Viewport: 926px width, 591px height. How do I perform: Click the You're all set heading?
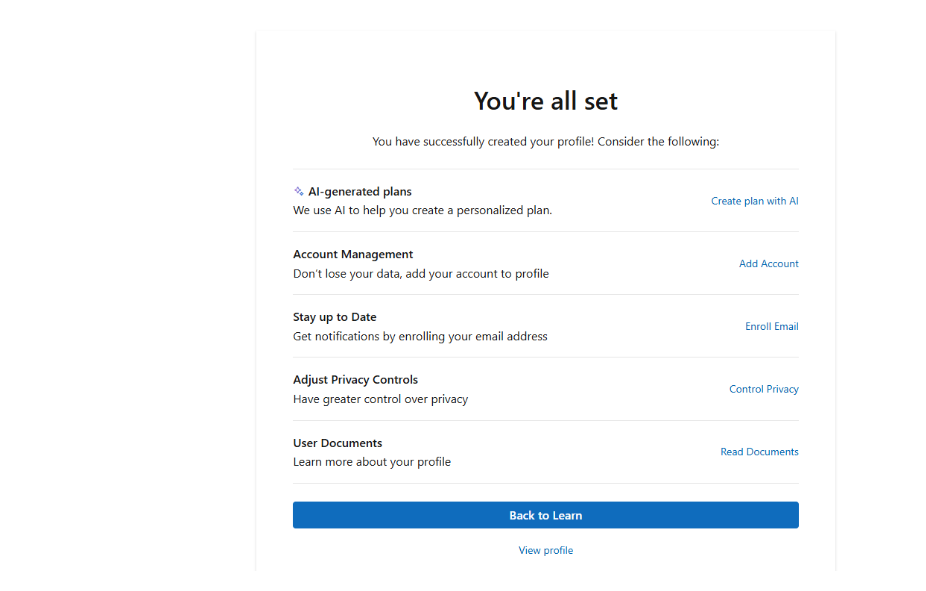pyautogui.click(x=546, y=102)
